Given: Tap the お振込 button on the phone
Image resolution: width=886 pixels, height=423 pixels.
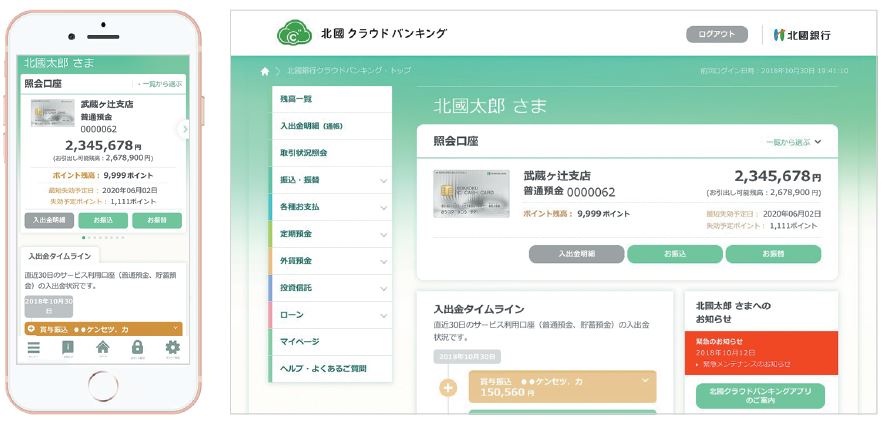Looking at the screenshot, I should click(x=103, y=220).
